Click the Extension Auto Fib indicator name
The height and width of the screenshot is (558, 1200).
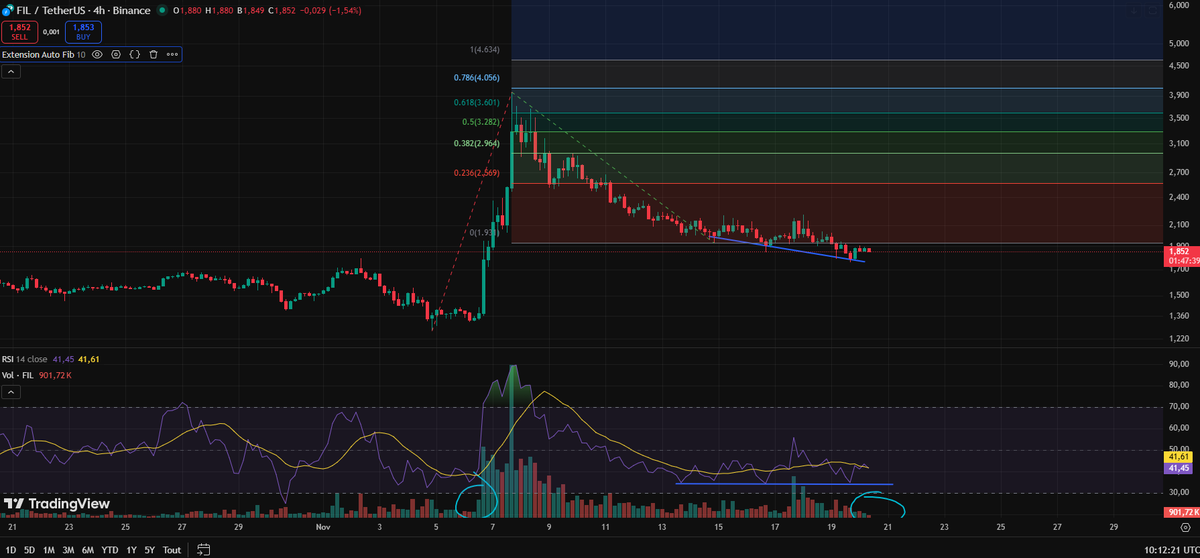38,54
